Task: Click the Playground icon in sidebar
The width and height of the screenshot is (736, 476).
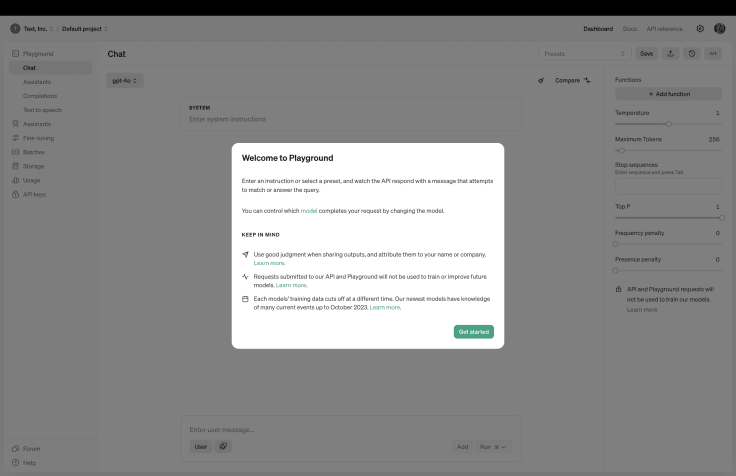Action: [15, 54]
